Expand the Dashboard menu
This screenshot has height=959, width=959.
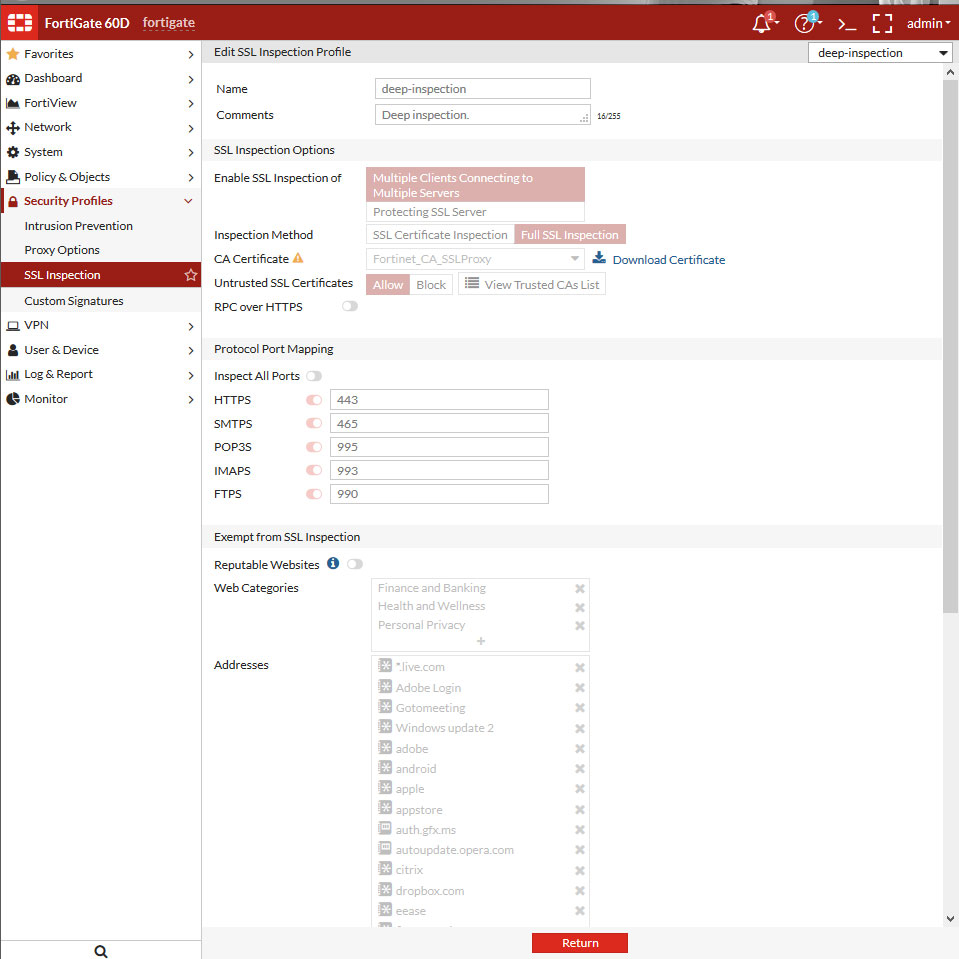click(x=100, y=78)
